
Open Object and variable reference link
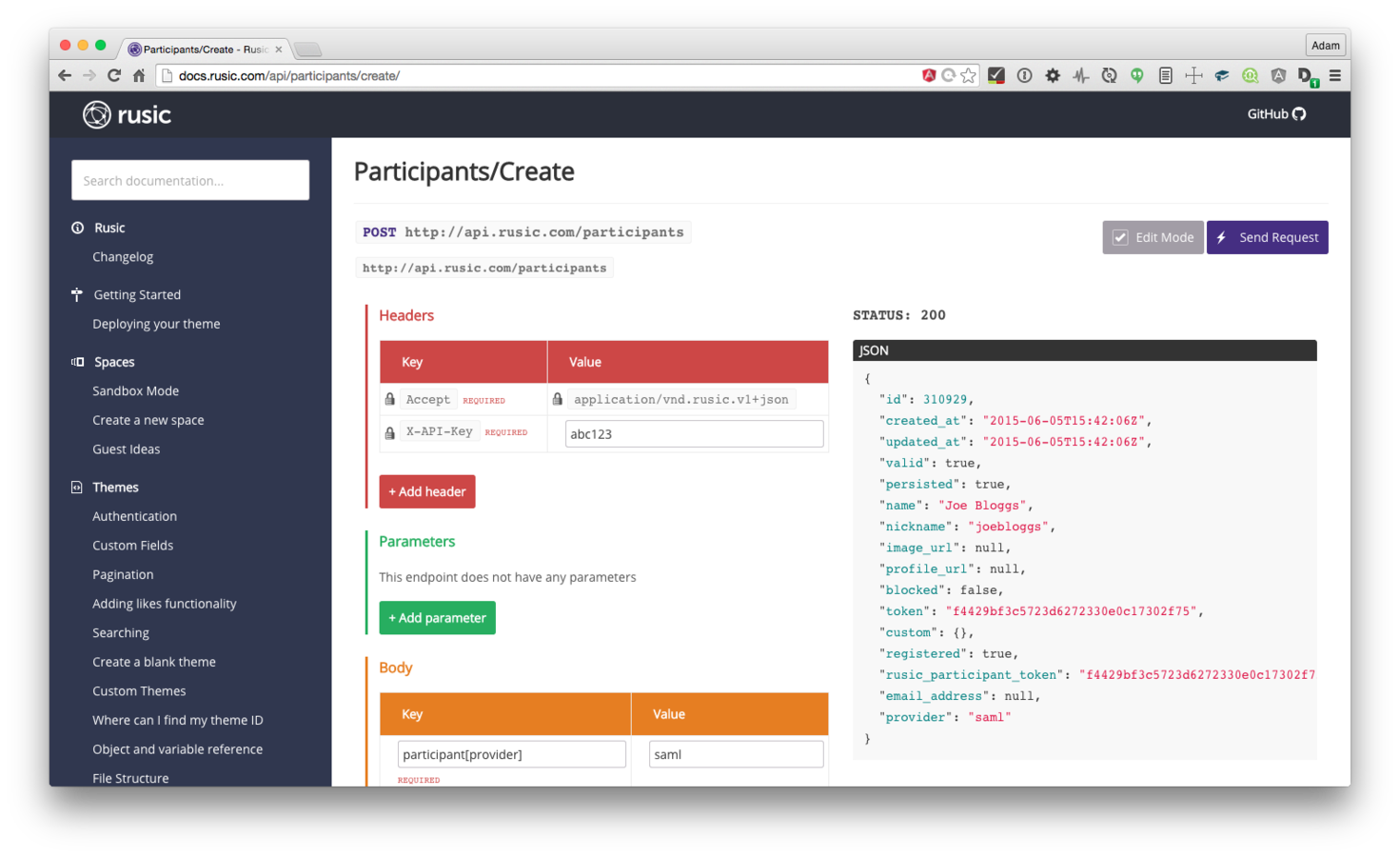tap(177, 749)
